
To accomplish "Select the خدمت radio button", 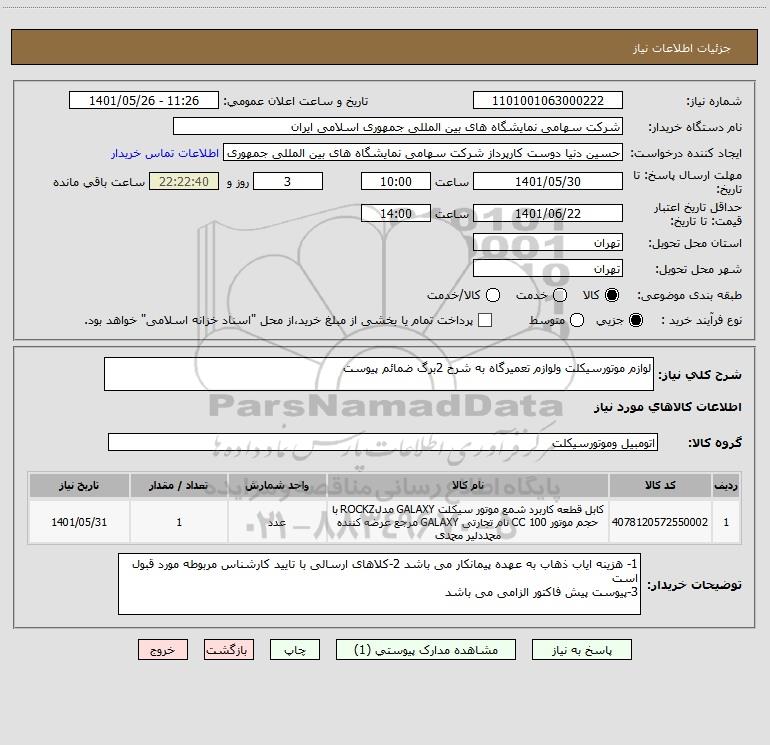I will [560, 295].
